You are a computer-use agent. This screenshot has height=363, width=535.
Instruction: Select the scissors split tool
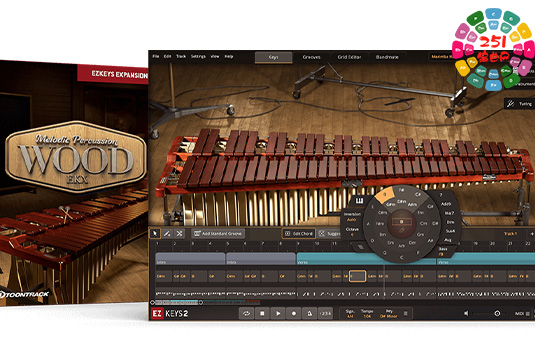tap(179, 233)
